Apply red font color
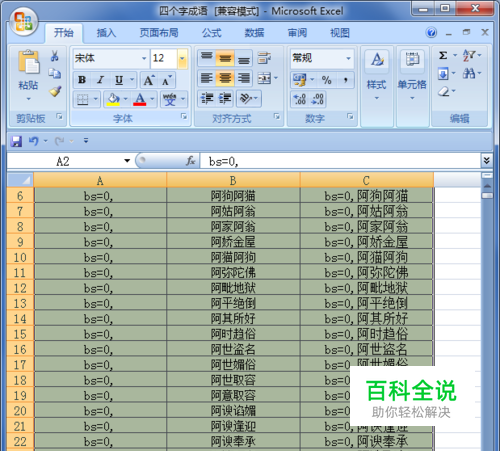 coord(140,99)
